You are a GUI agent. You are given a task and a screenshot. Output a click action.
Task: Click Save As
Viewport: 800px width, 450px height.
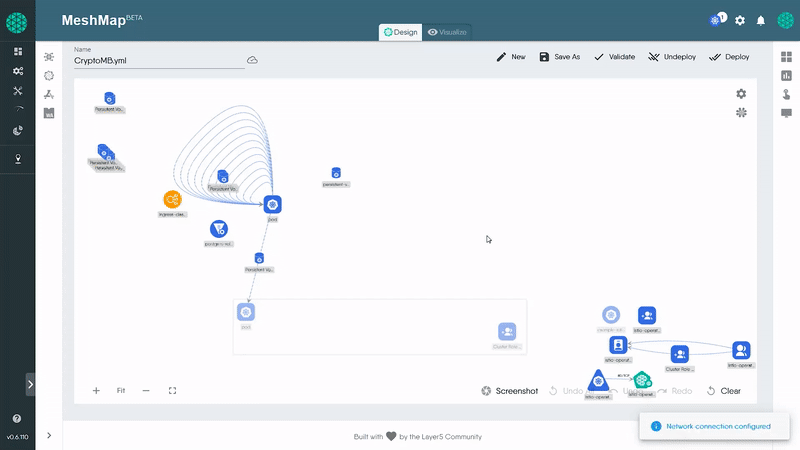click(x=560, y=57)
